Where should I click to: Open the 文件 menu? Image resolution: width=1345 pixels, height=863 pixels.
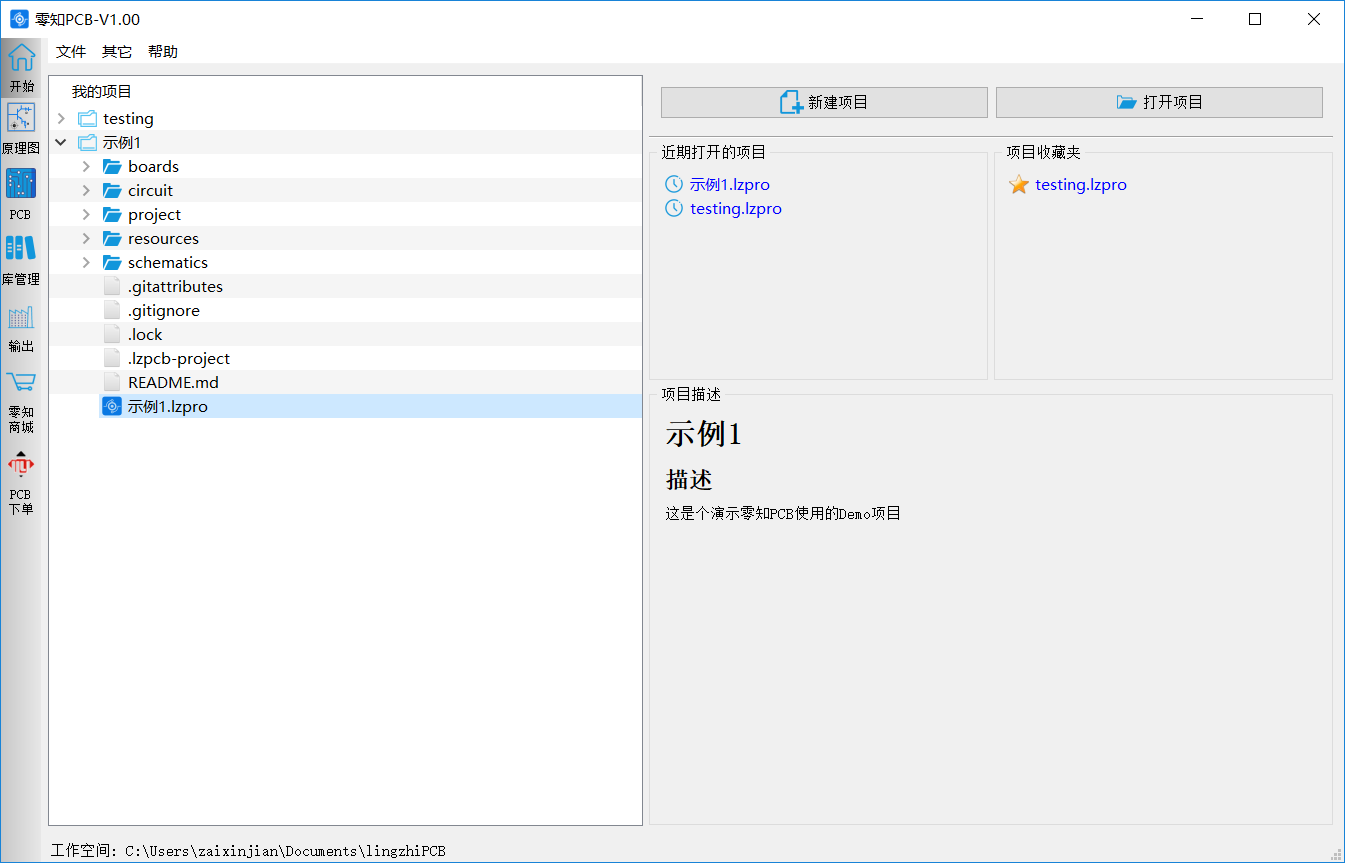pos(71,51)
